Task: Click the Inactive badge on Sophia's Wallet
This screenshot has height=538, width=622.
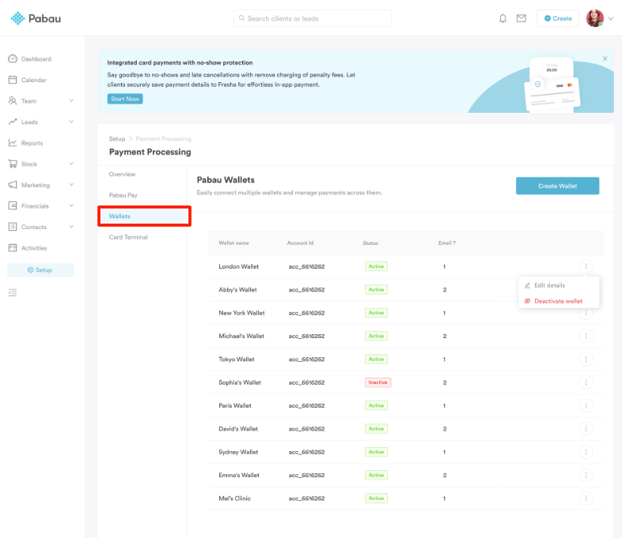Action: 378,382
